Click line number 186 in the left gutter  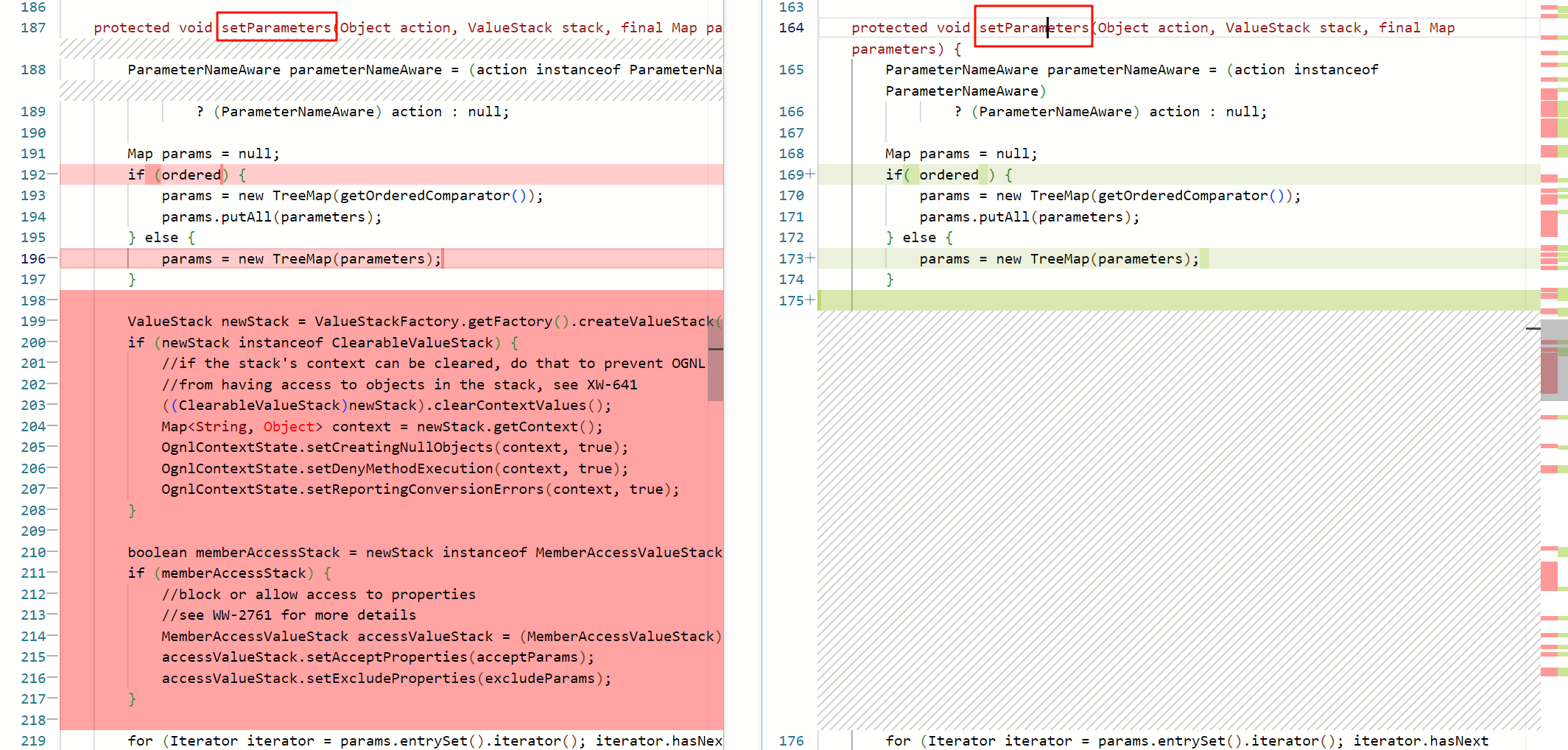click(33, 7)
